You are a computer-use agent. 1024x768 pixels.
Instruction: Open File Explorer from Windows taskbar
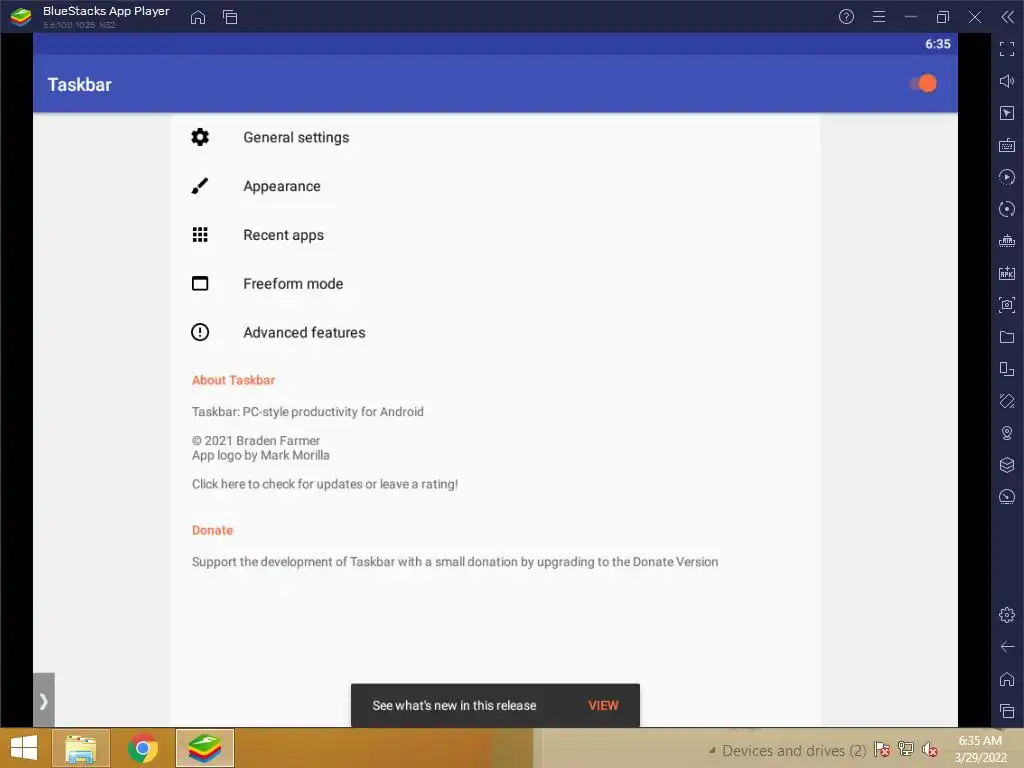(81, 748)
